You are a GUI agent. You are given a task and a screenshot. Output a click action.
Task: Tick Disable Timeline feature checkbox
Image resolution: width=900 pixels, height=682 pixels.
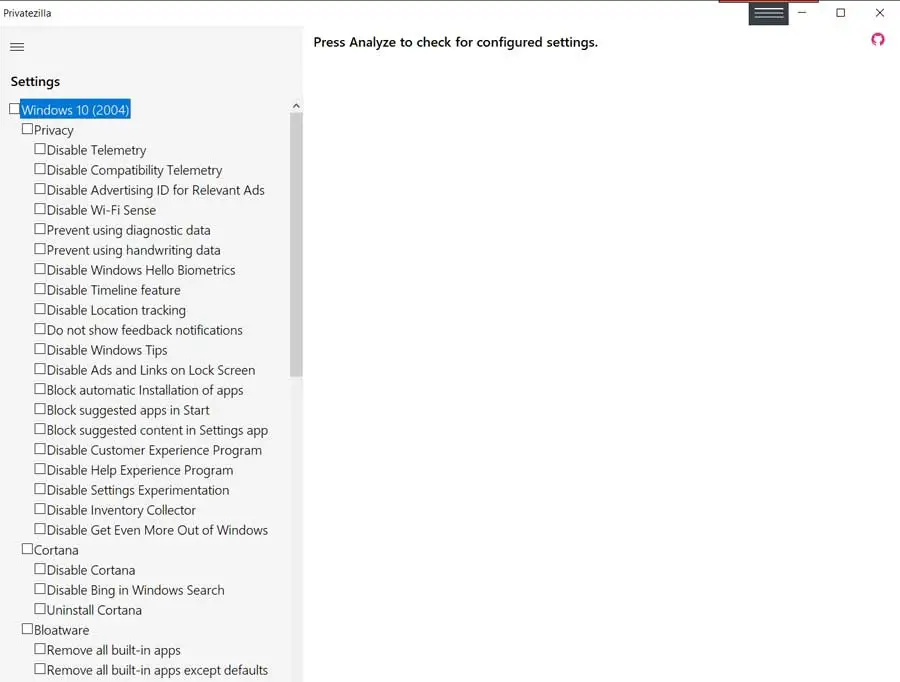[x=40, y=289]
